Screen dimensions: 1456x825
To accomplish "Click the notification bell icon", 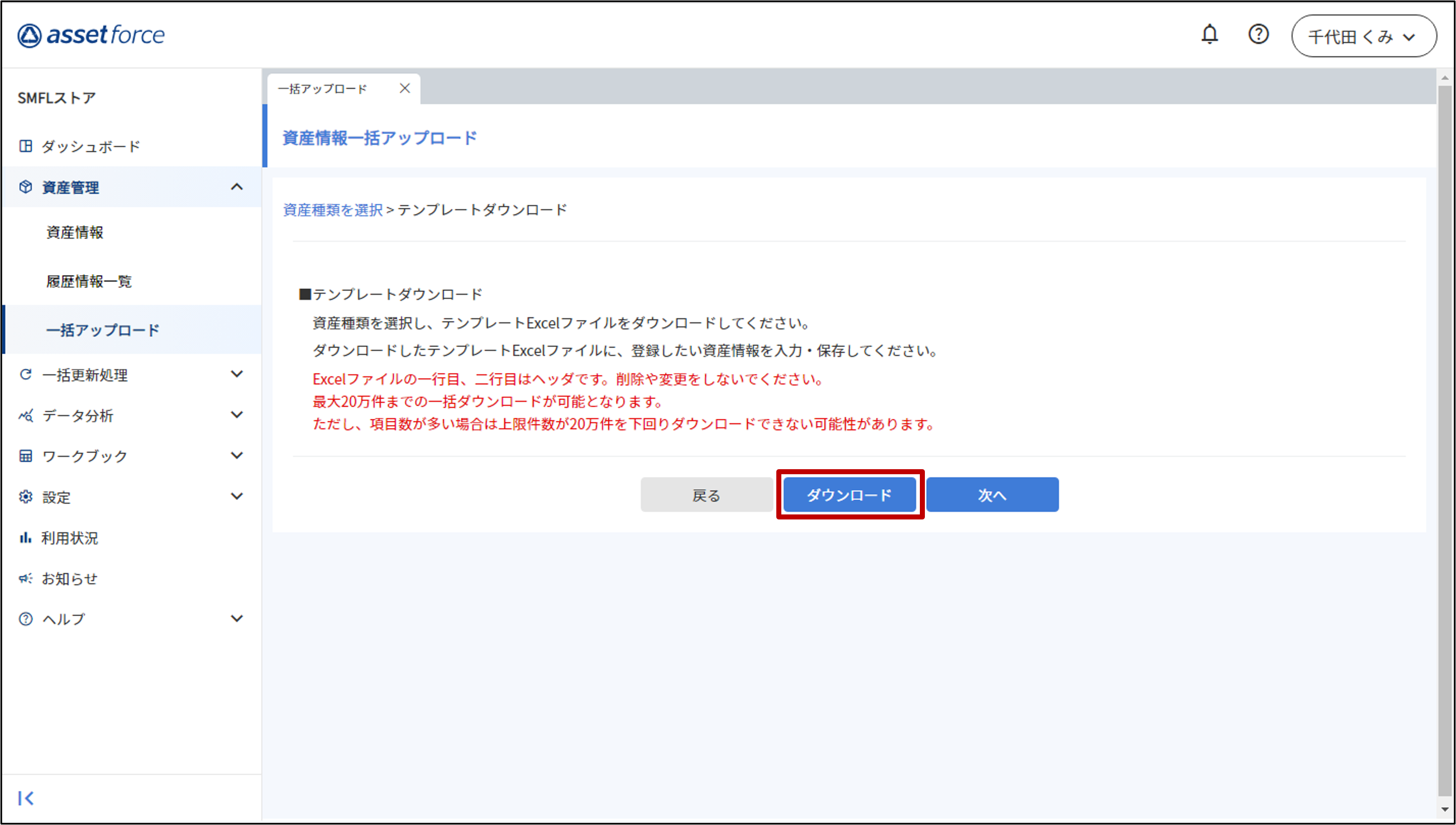I will (1209, 35).
